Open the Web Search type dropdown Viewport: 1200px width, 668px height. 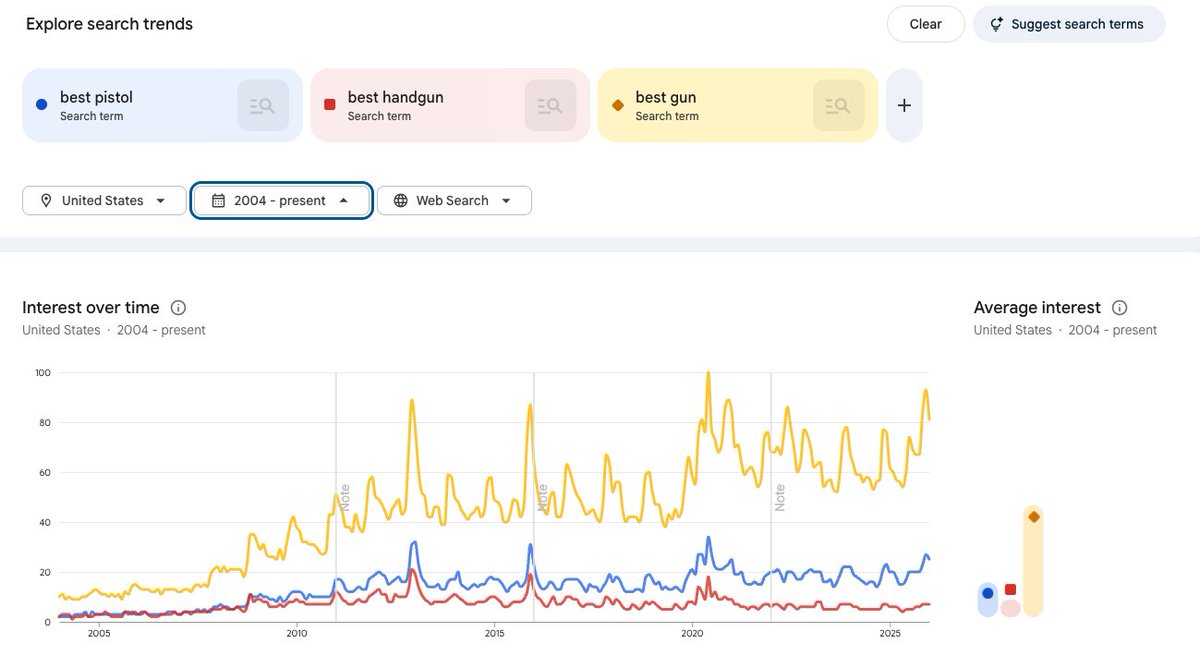454,200
